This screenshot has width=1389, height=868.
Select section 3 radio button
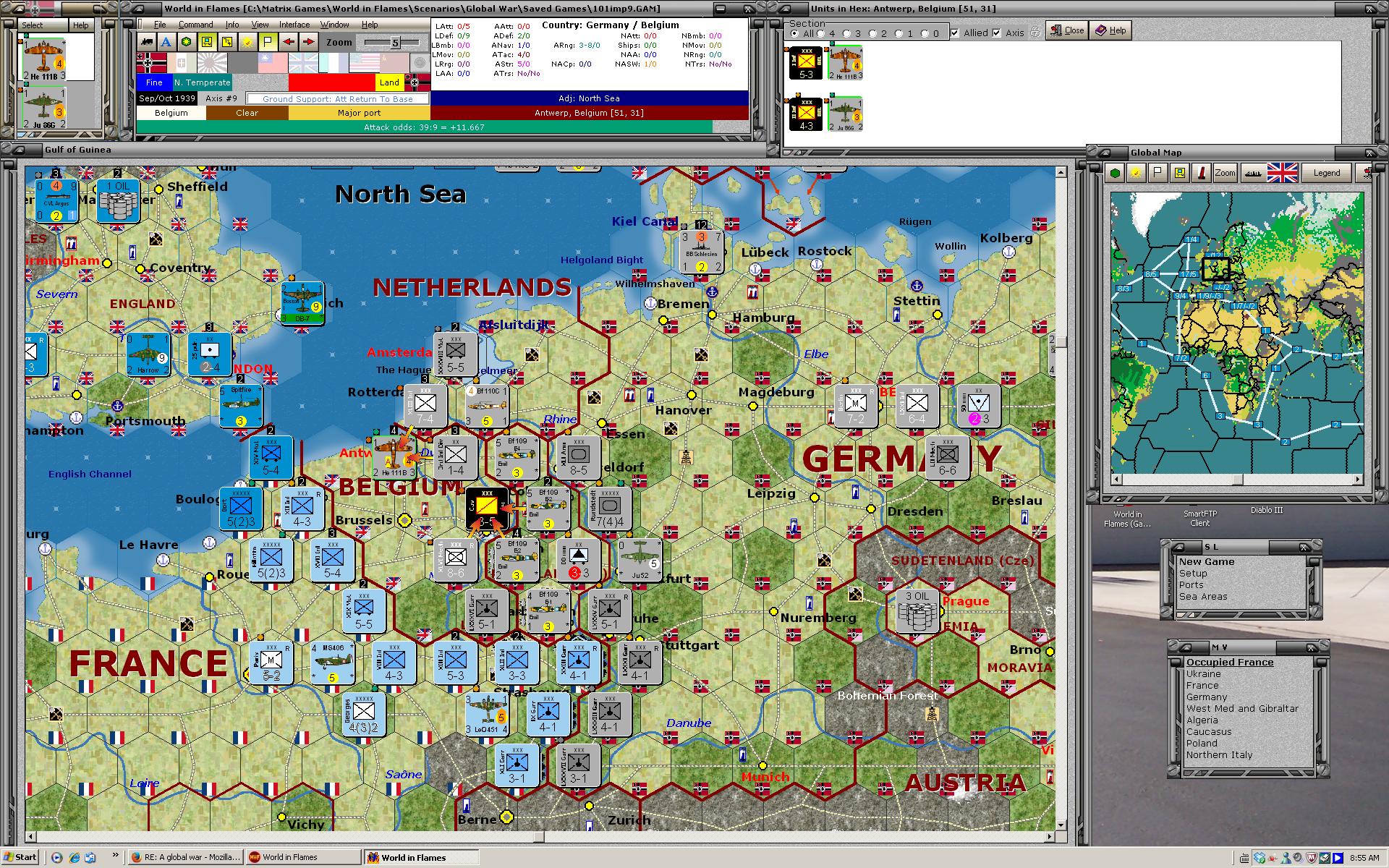[x=846, y=33]
